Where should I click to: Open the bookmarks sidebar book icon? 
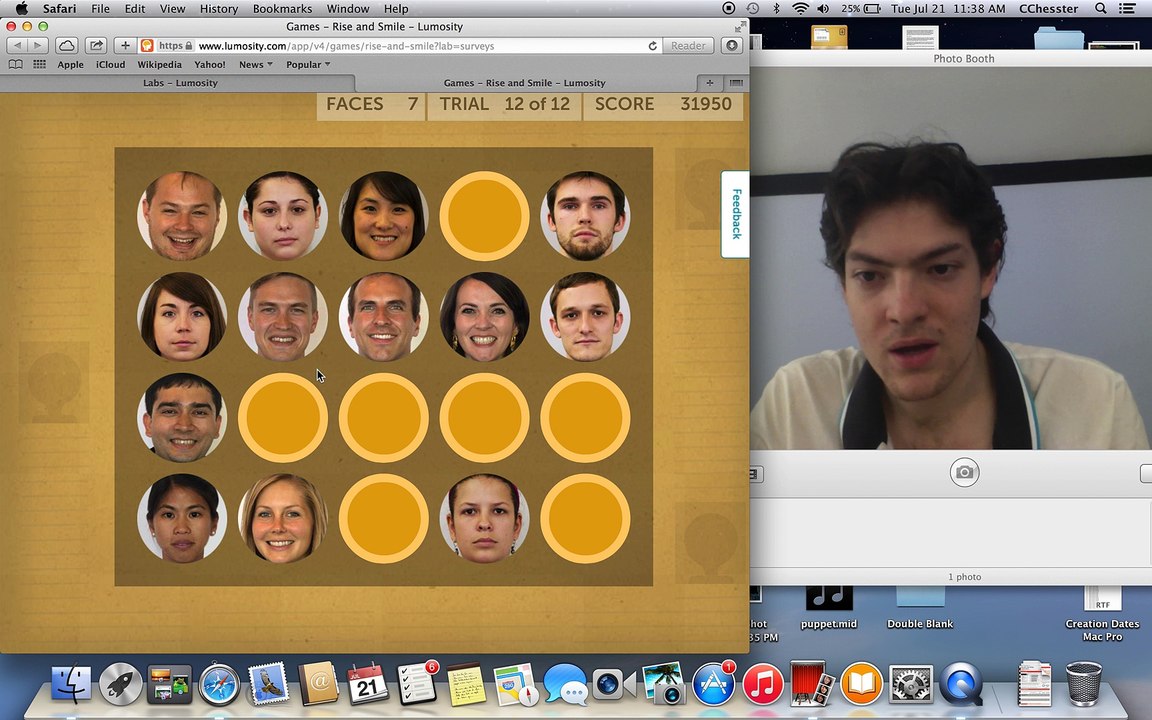15,65
